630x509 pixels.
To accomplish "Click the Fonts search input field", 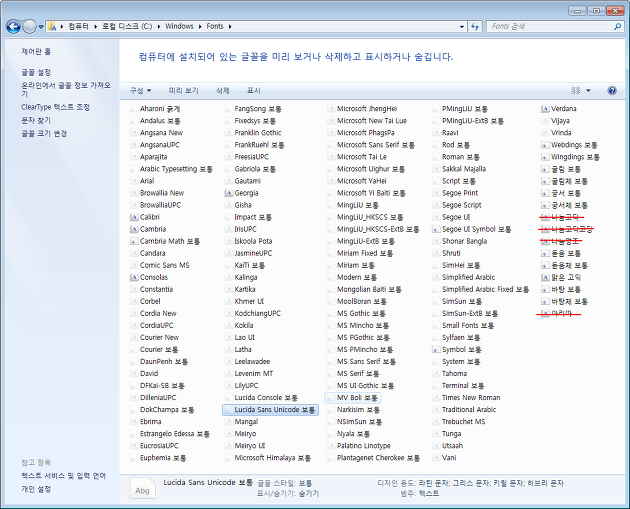I will coord(549,27).
